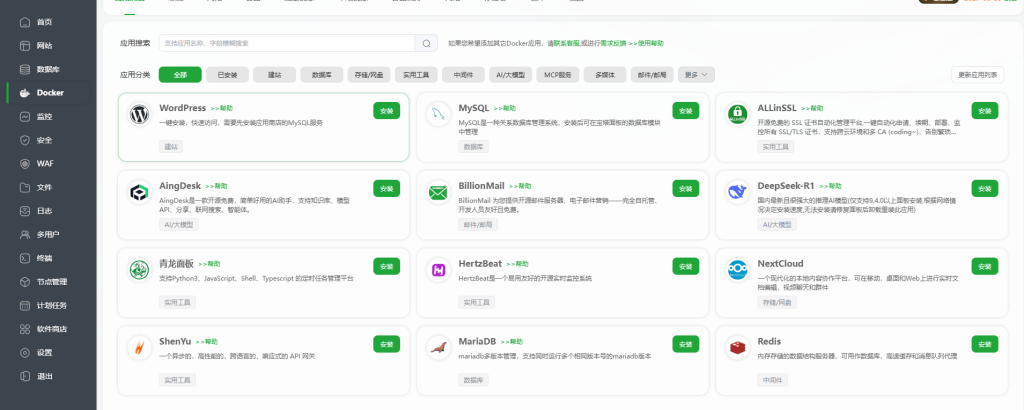Filter apps by 中间件 category
This screenshot has height=410, width=1024.
pyautogui.click(x=463, y=75)
